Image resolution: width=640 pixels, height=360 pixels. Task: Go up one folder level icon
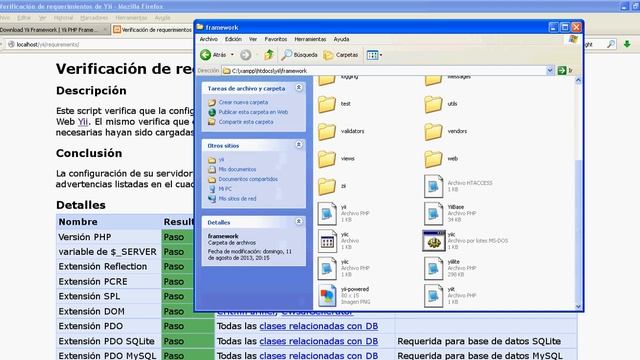269,55
